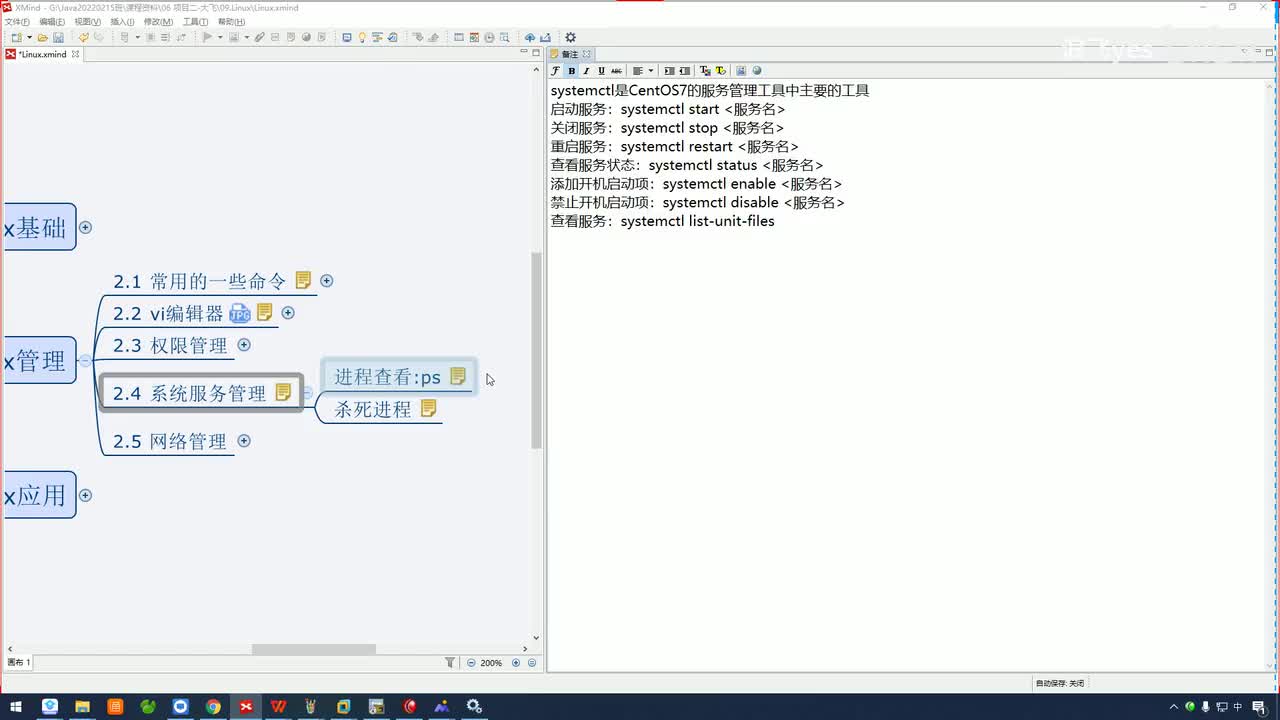Zoom out the canvas with minus button
The image size is (1280, 720).
tap(471, 662)
